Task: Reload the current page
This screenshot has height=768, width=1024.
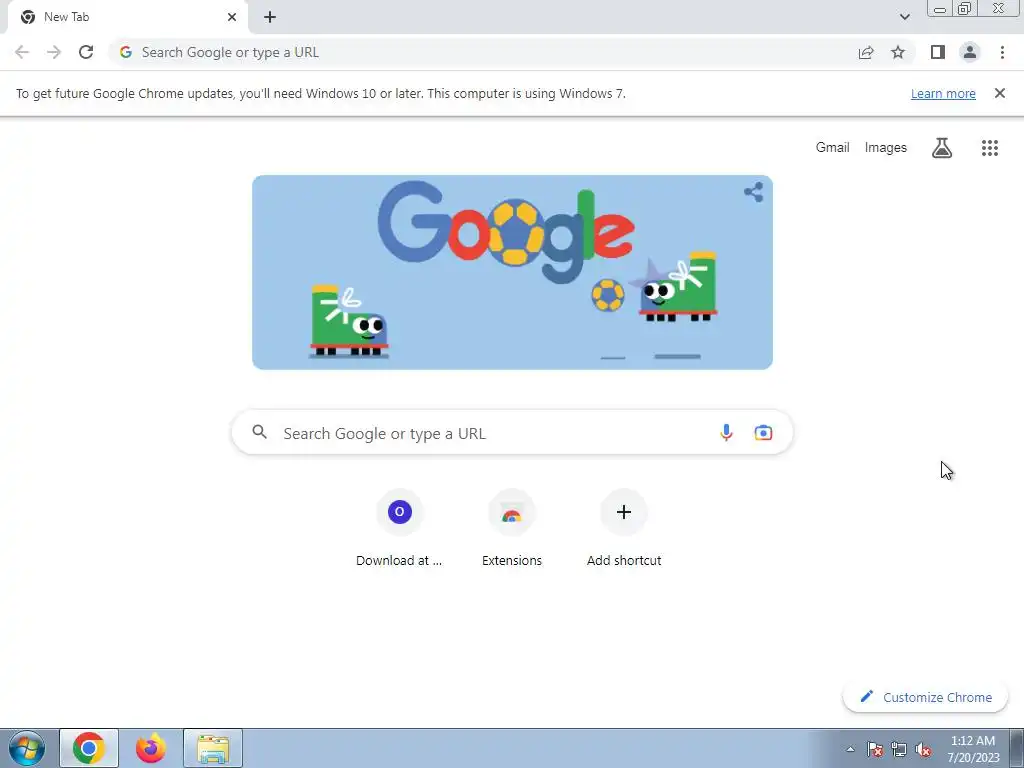Action: pyautogui.click(x=86, y=52)
